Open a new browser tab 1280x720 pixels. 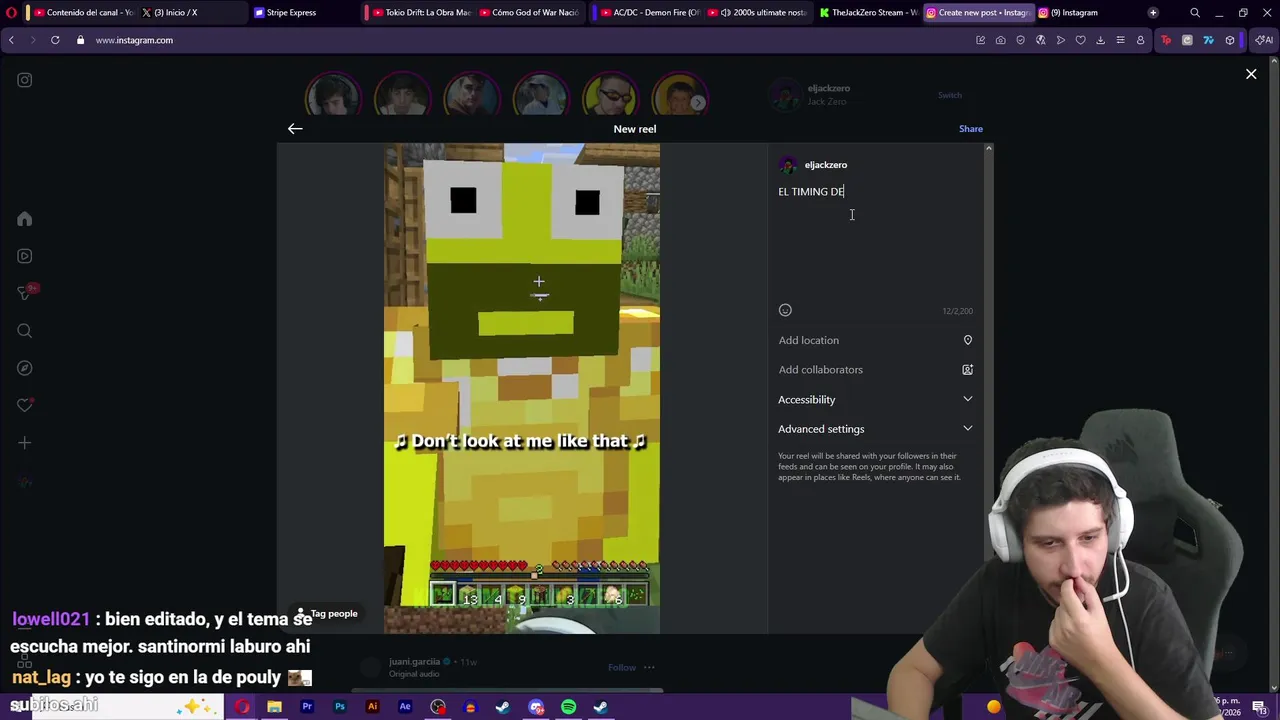click(x=1153, y=13)
